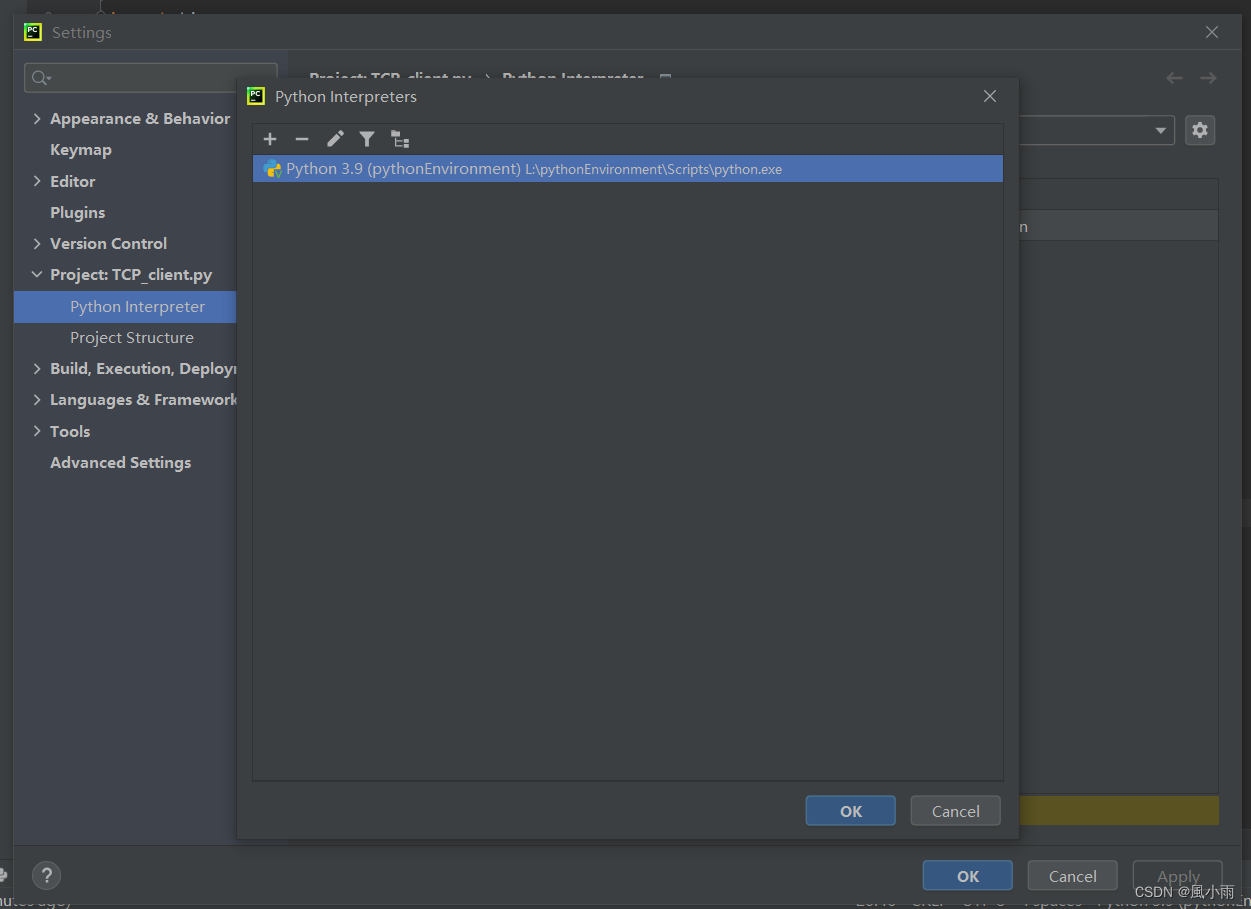The image size is (1251, 909).
Task: Click OK in the Python Interpreters dialog
Action: pos(851,811)
